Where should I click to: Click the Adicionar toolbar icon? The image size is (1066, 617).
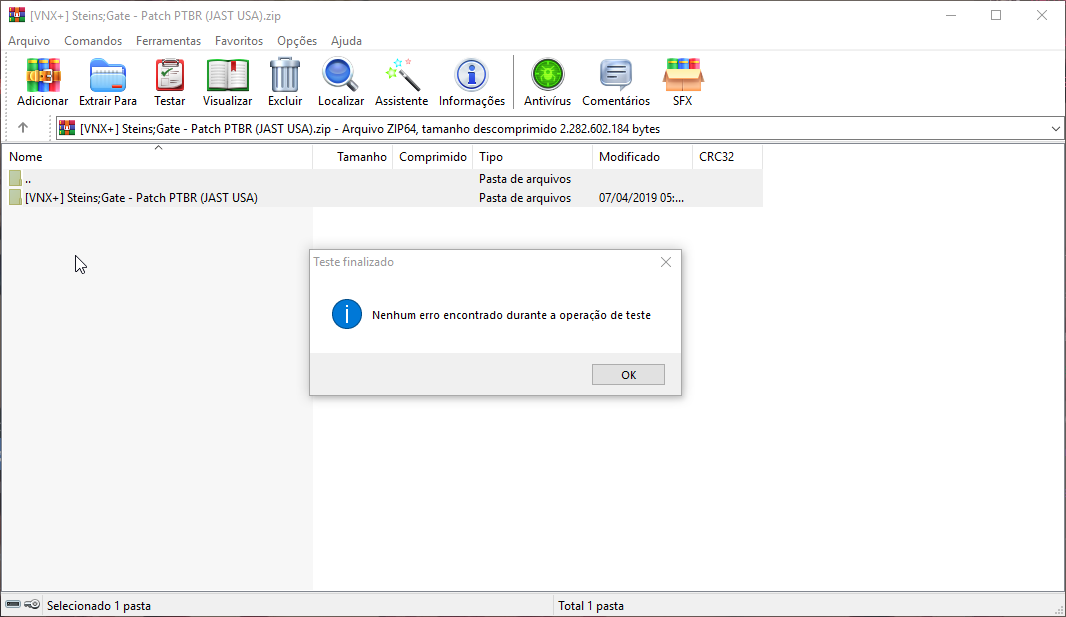click(x=43, y=75)
